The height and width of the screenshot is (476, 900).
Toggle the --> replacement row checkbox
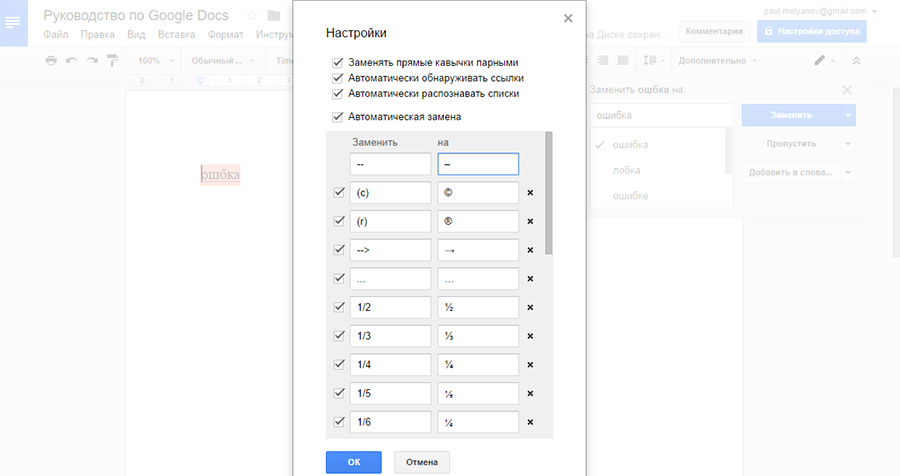coord(339,250)
